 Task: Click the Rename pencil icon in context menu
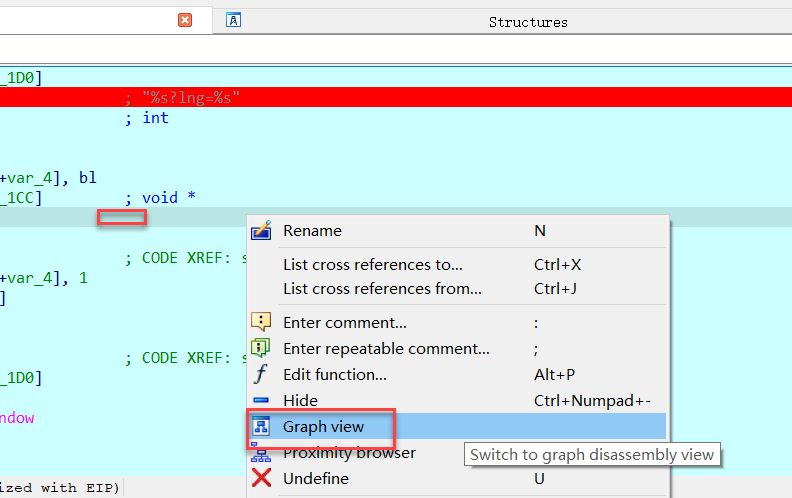[261, 231]
